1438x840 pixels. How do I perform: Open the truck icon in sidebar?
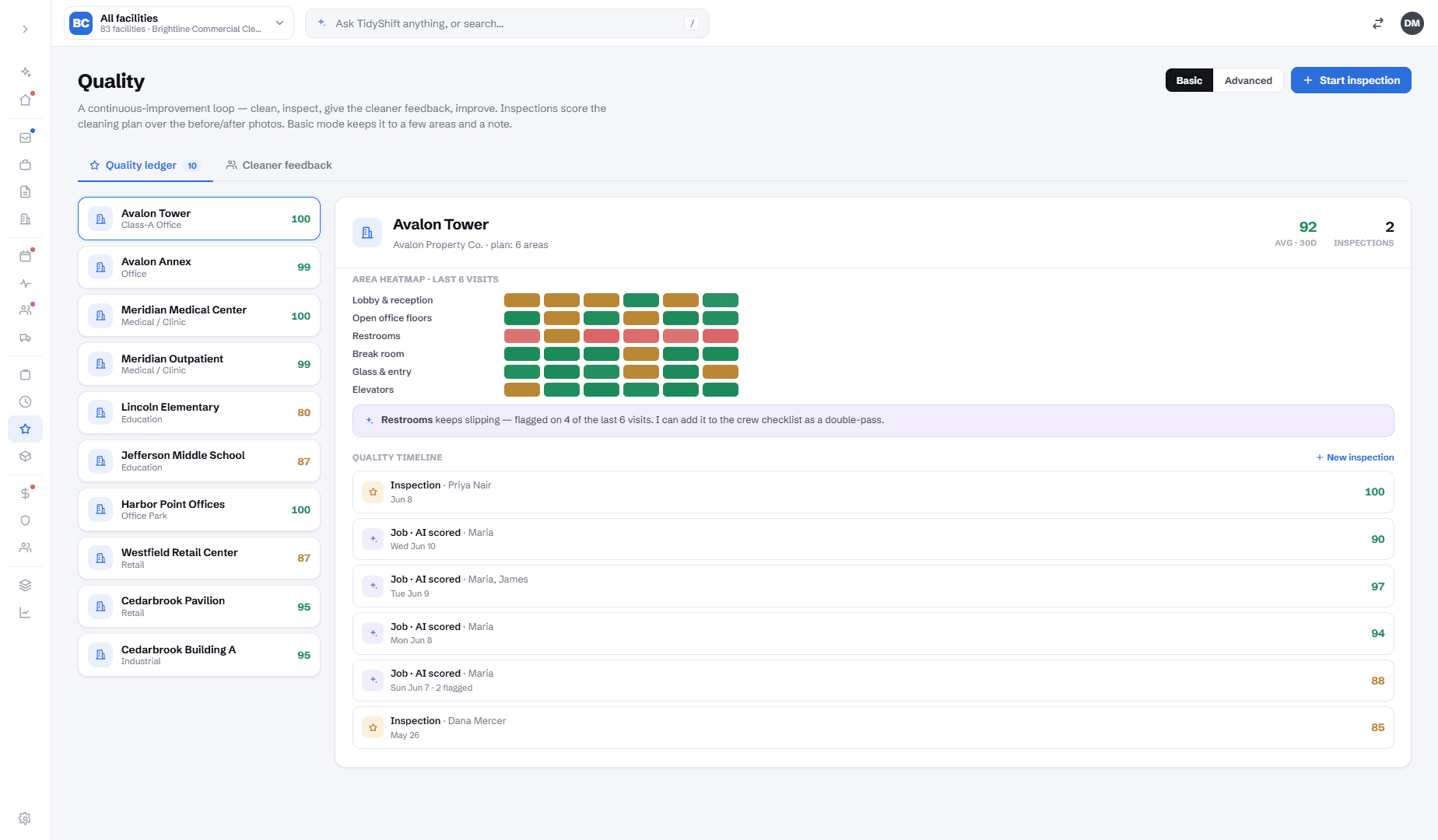pos(25,338)
